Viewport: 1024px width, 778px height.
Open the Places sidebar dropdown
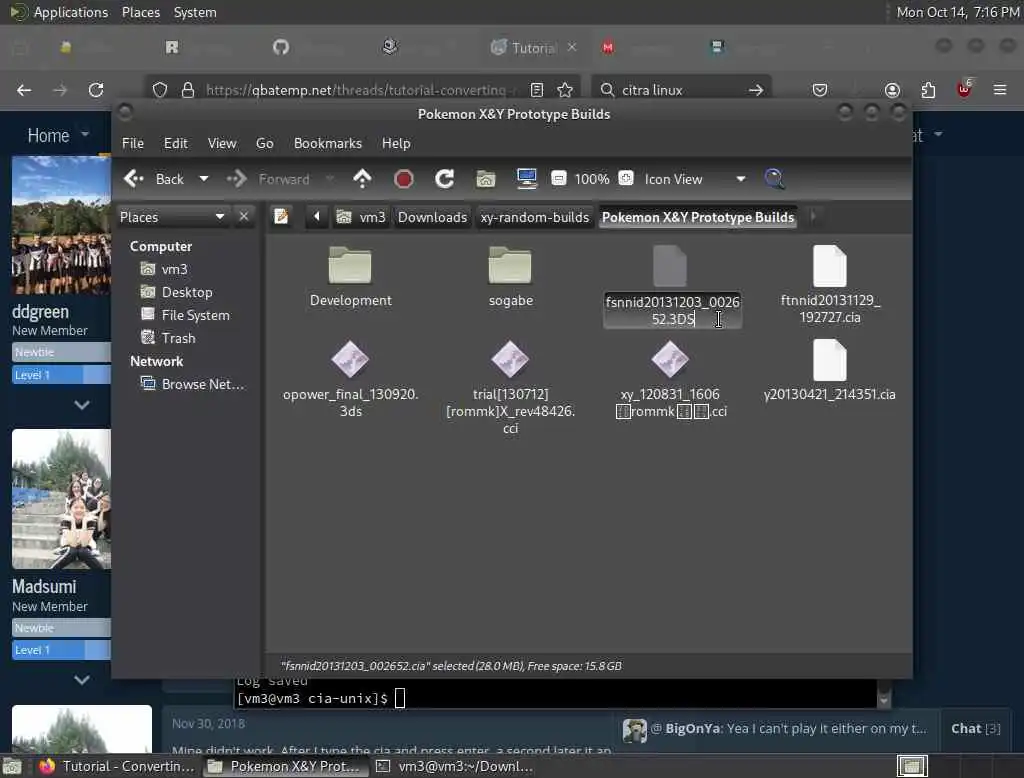172,217
